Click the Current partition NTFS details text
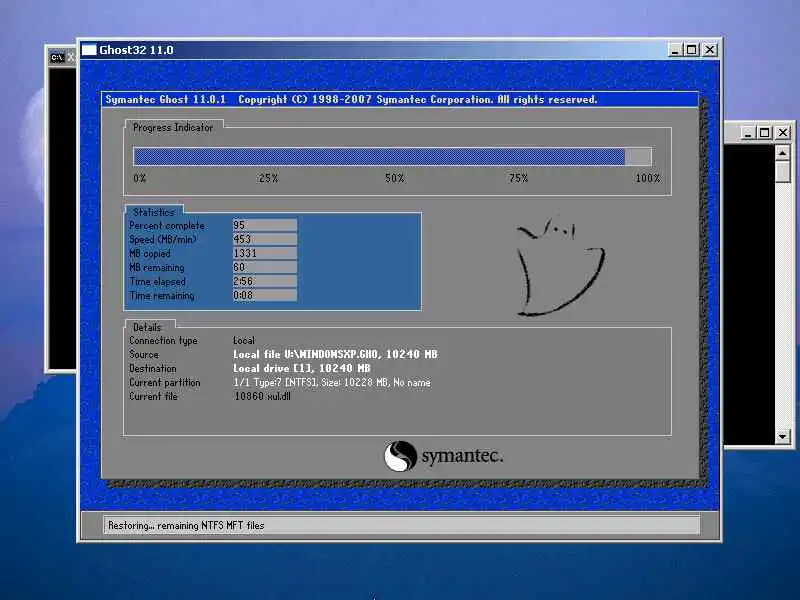Viewport: 800px width, 600px height. [332, 382]
